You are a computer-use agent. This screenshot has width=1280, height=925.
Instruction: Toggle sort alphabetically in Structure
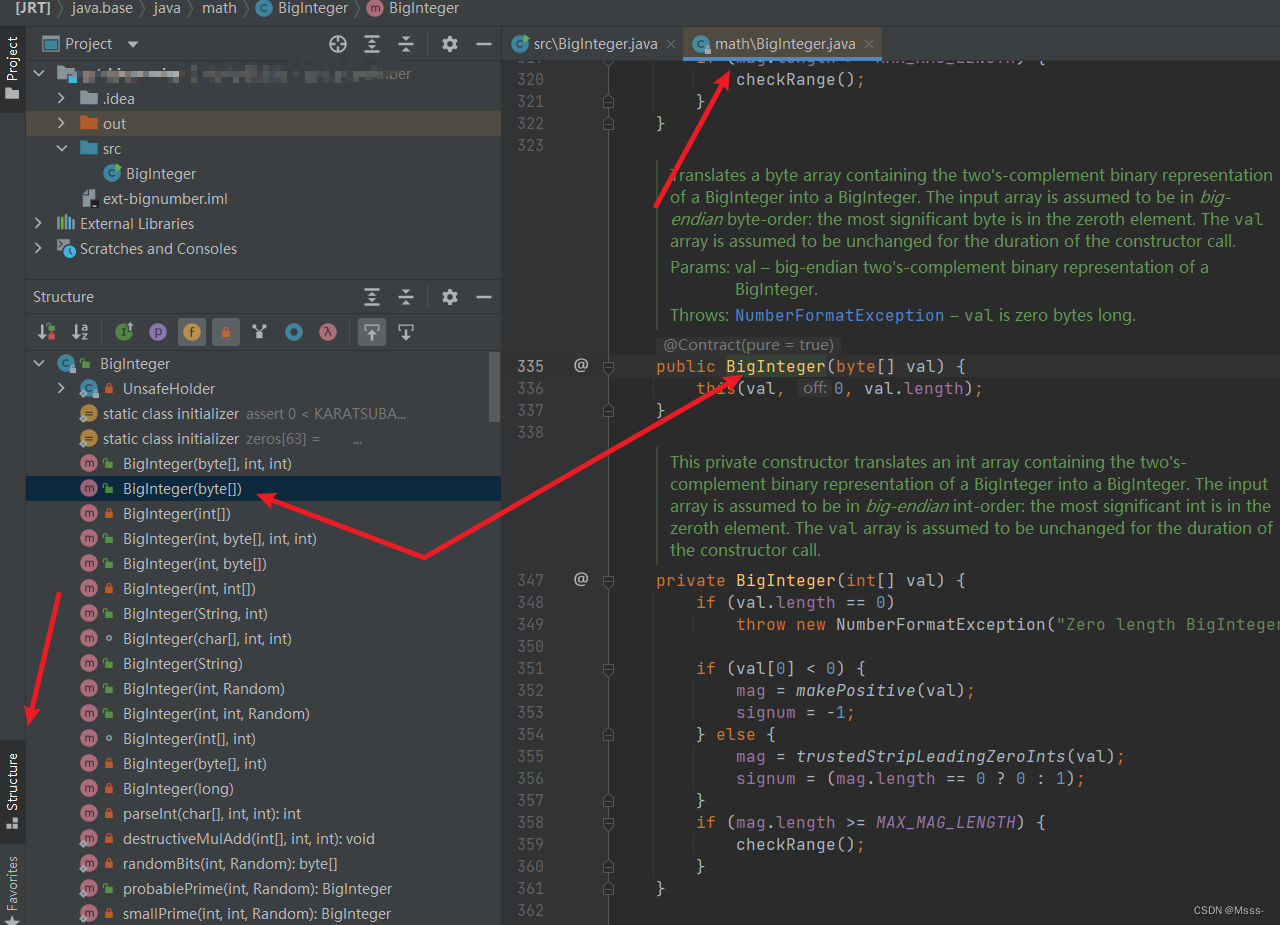click(x=81, y=332)
